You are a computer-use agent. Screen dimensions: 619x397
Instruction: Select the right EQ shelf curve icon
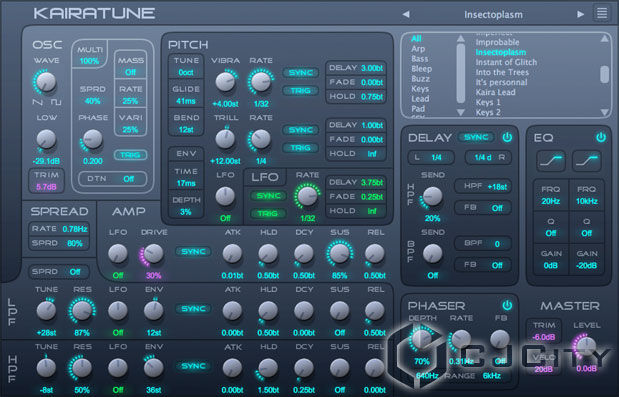pyautogui.click(x=587, y=160)
